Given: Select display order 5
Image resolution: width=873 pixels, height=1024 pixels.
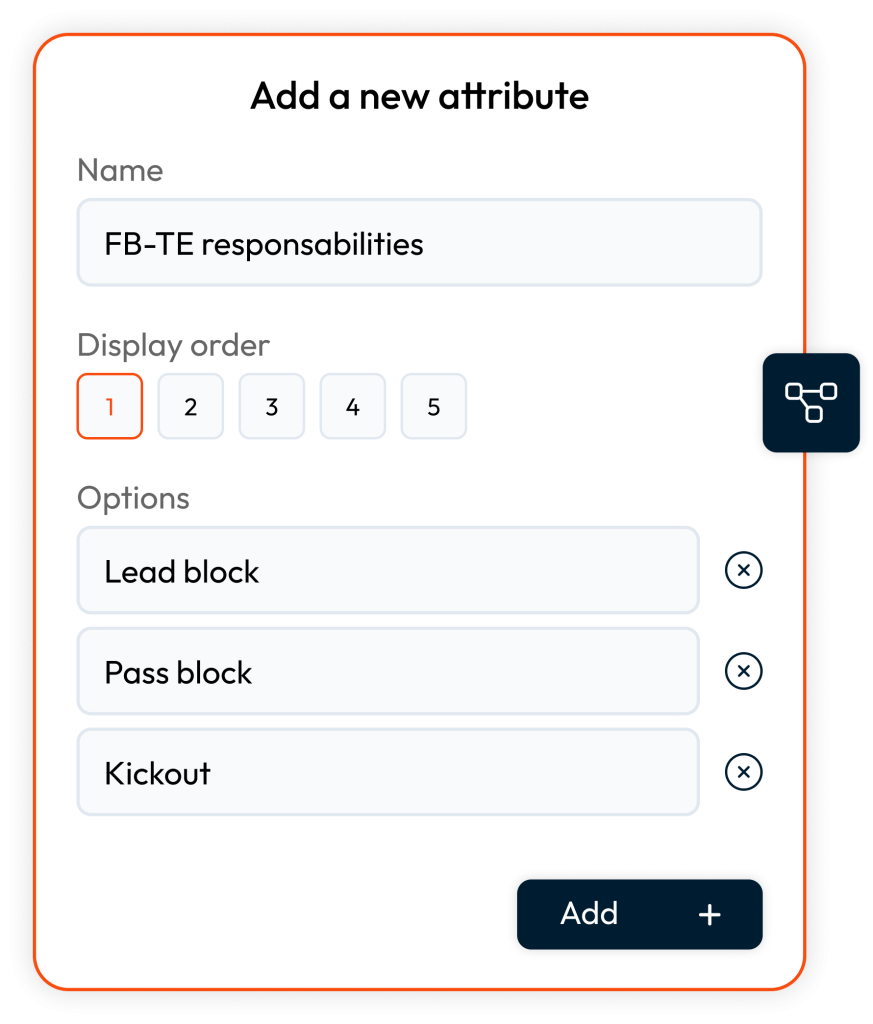Looking at the screenshot, I should click(434, 407).
